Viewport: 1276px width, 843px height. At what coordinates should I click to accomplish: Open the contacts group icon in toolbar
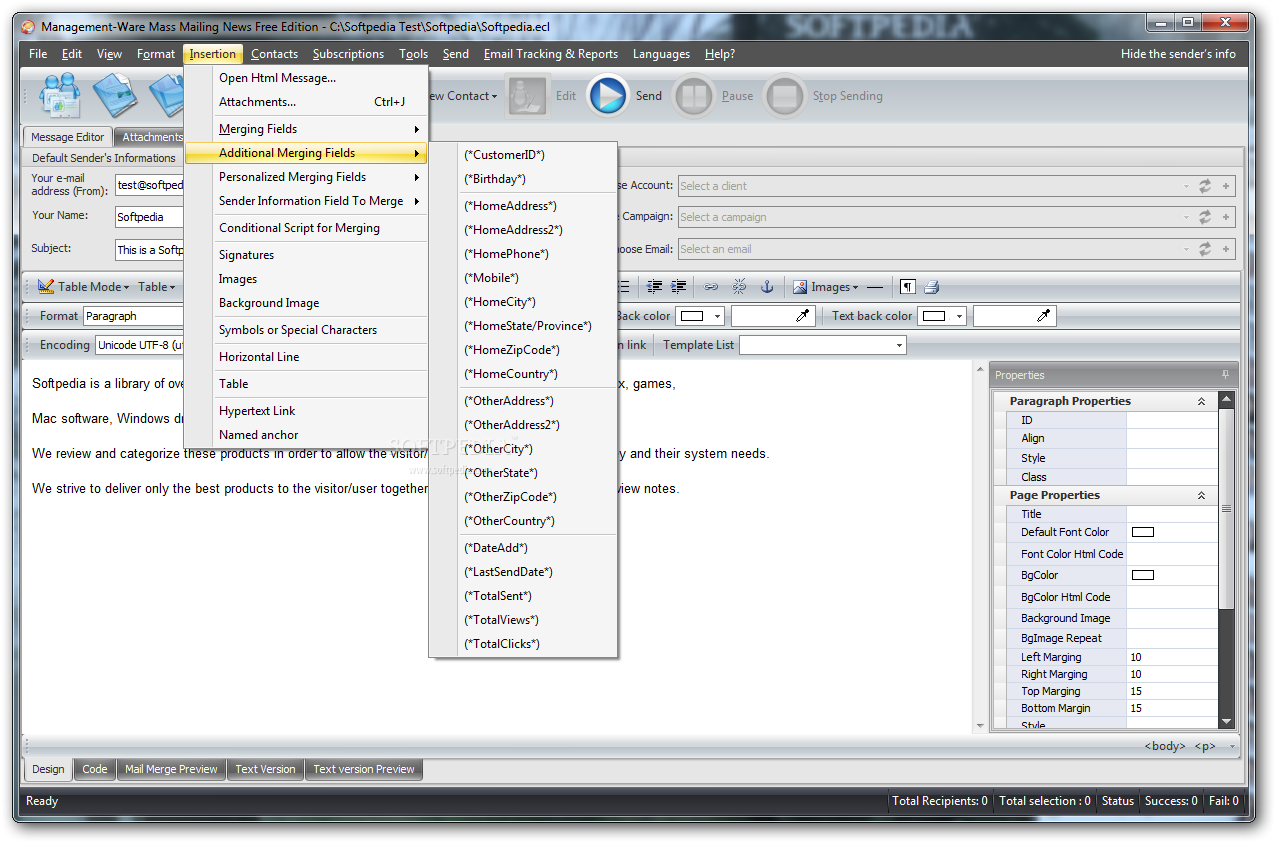coord(59,96)
